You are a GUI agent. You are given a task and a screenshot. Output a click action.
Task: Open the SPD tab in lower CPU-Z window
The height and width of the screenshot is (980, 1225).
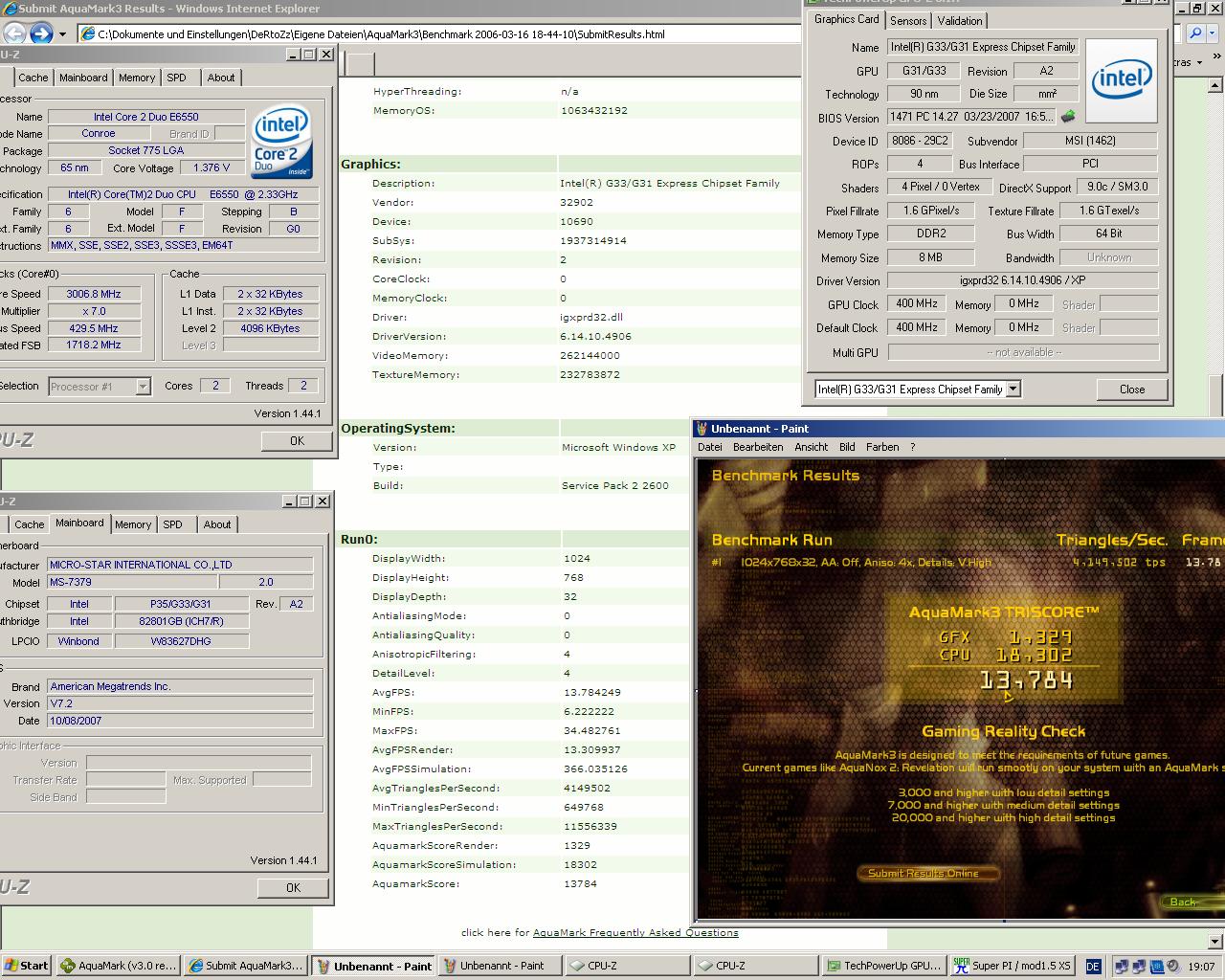pos(172,524)
